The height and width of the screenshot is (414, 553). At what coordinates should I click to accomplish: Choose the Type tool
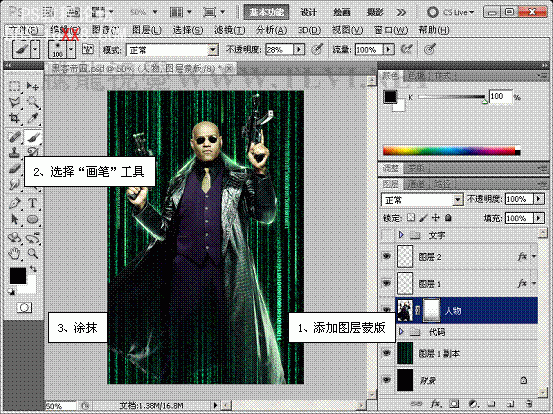[33, 203]
